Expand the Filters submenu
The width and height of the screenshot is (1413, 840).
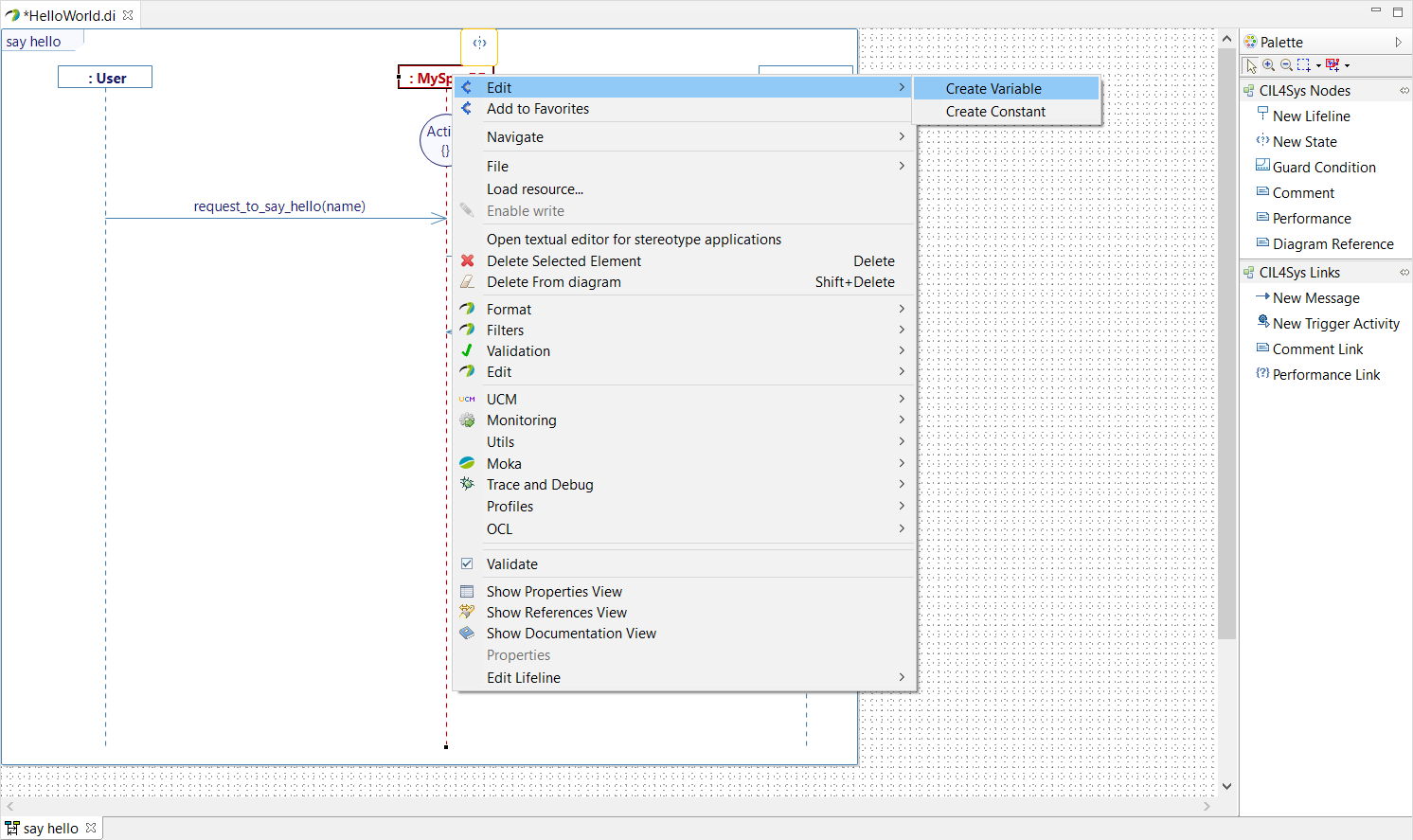(x=684, y=331)
